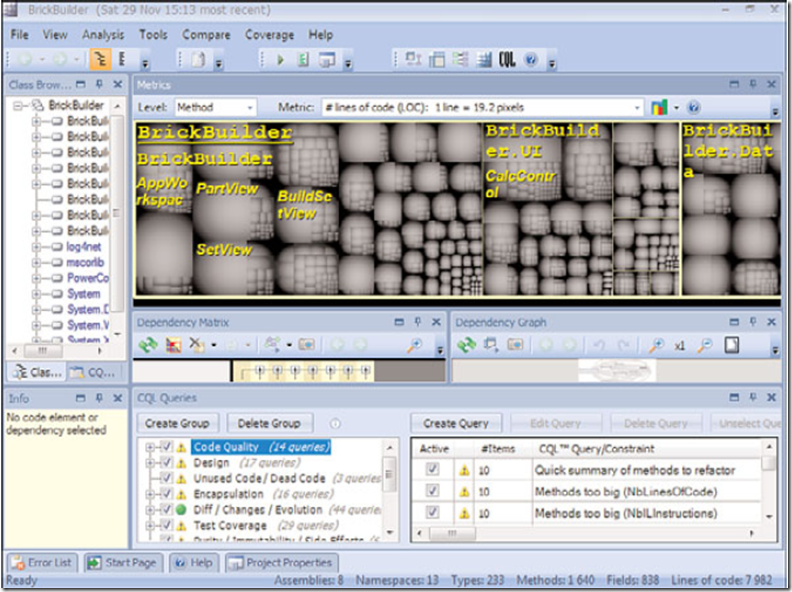Image resolution: width=792 pixels, height=592 pixels.
Task: Click the blue help icon in main toolbar
Action: [531, 60]
